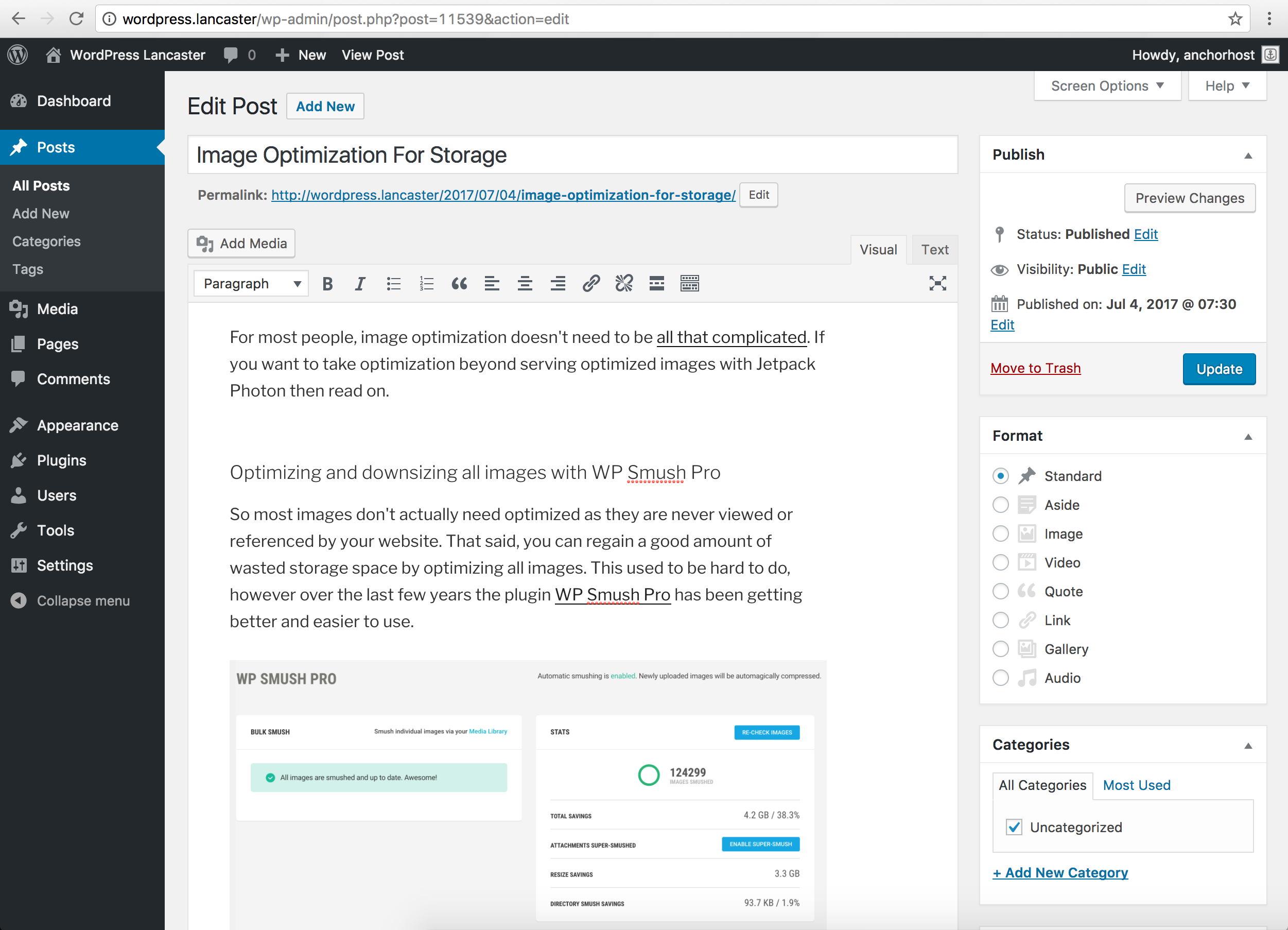
Task: Uncheck the Uncategorized category
Action: pyautogui.click(x=1014, y=827)
